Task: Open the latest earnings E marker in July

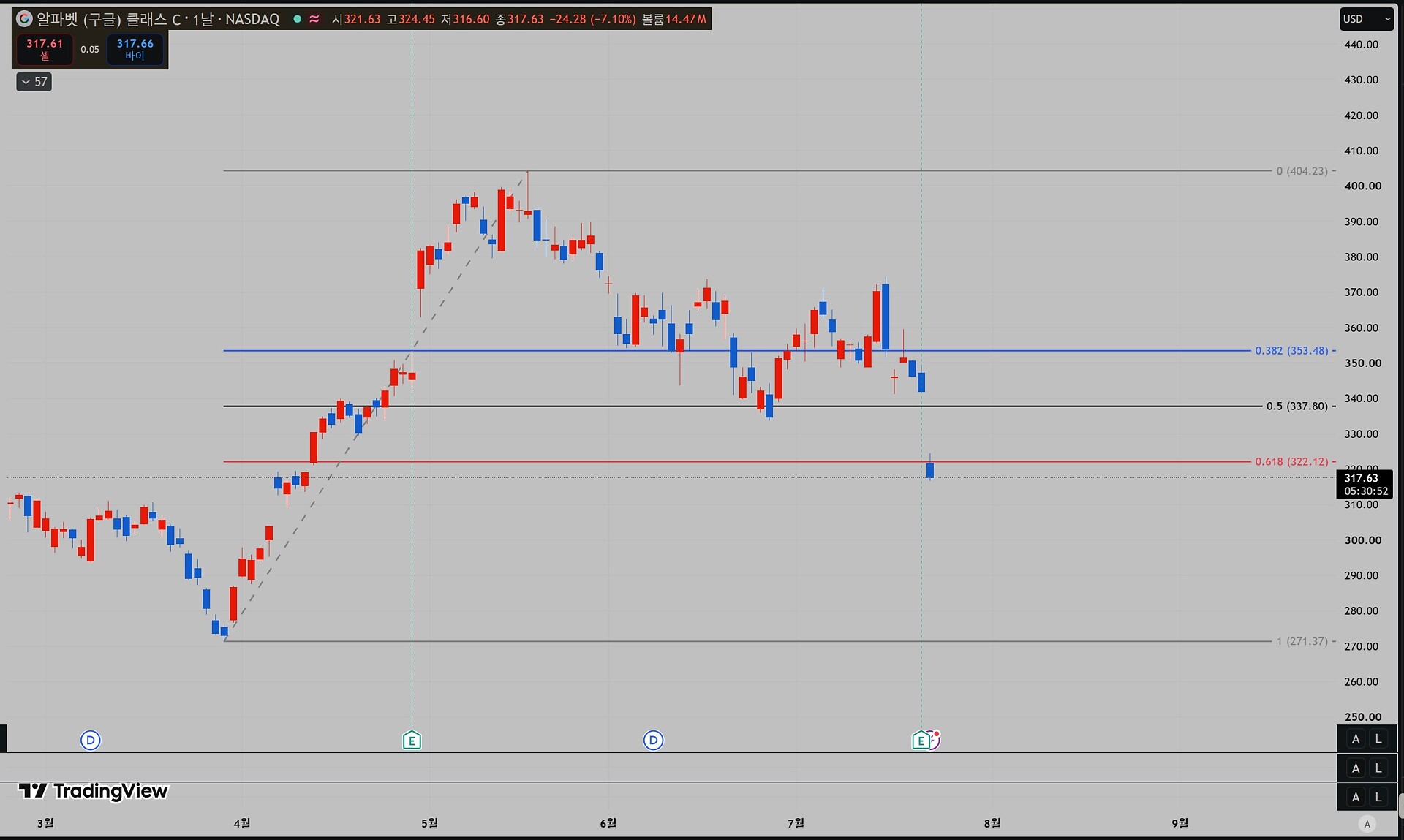Action: click(921, 741)
